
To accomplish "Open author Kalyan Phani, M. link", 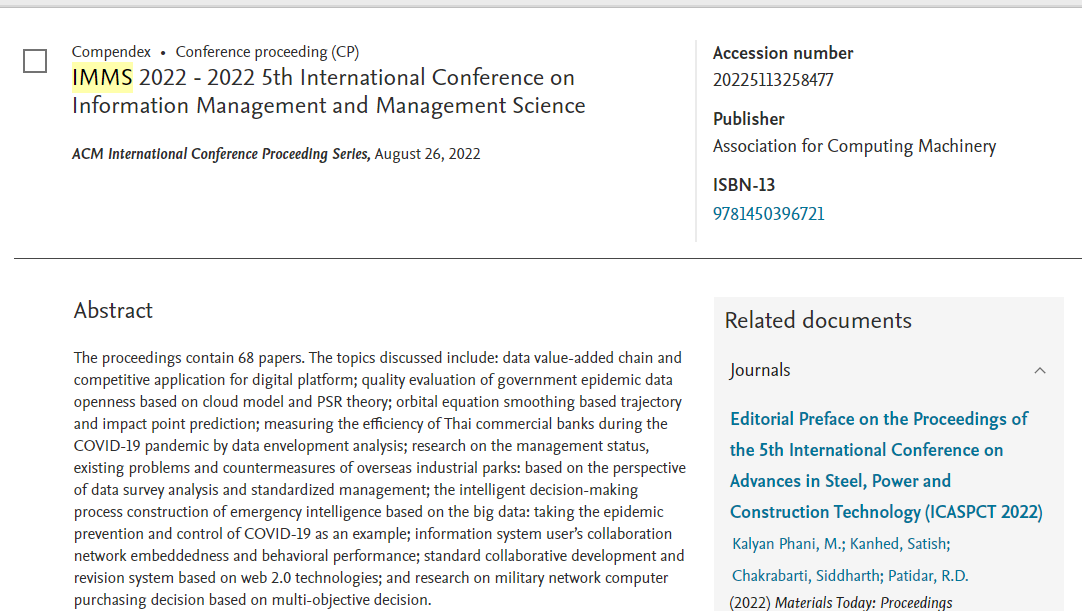I will click(x=786, y=544).
